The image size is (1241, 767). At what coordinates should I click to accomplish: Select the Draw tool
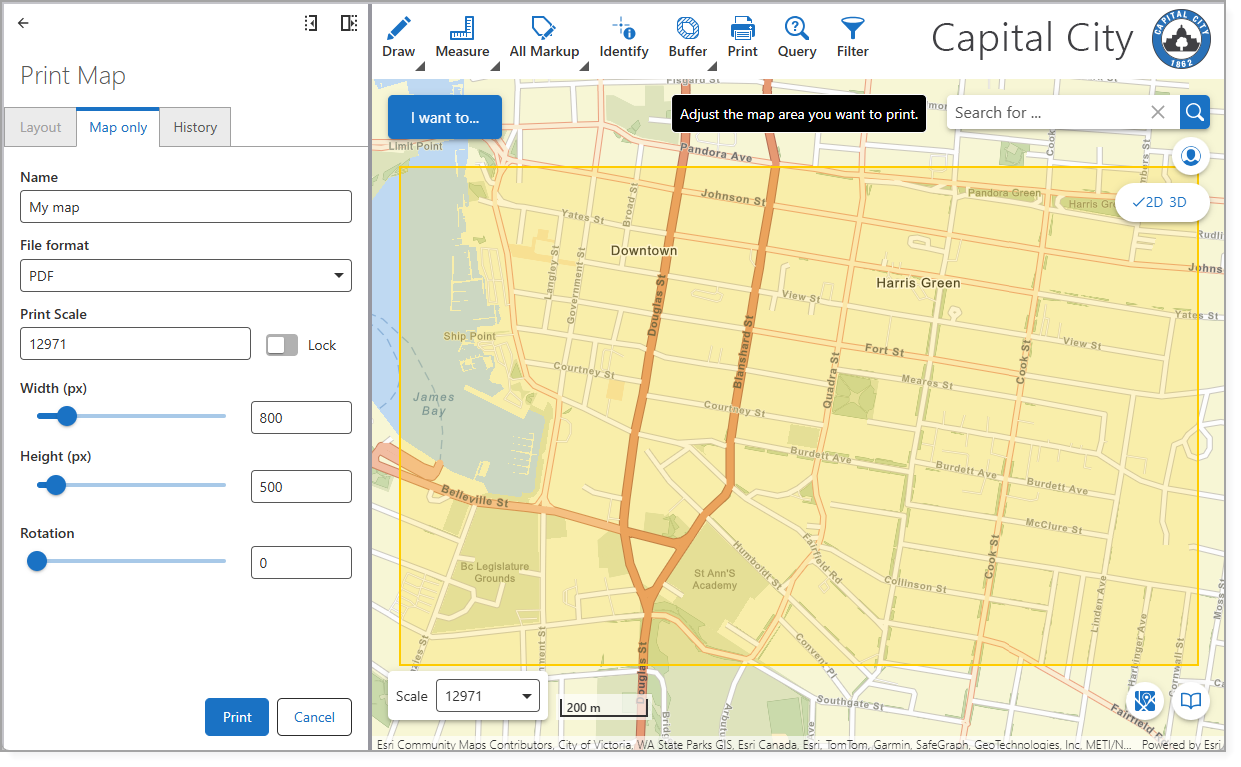[x=398, y=37]
